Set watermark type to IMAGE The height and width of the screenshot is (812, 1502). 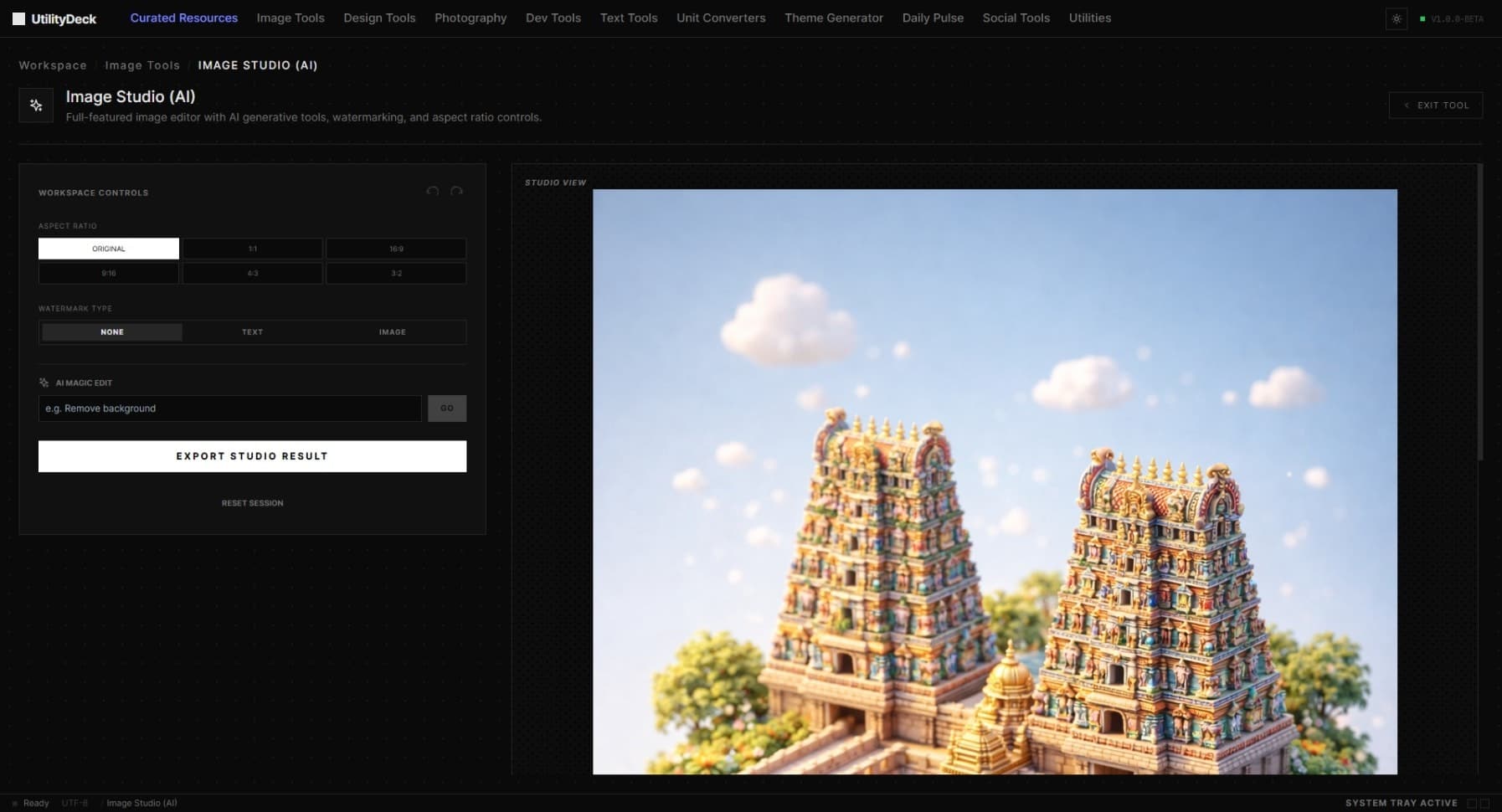(391, 331)
